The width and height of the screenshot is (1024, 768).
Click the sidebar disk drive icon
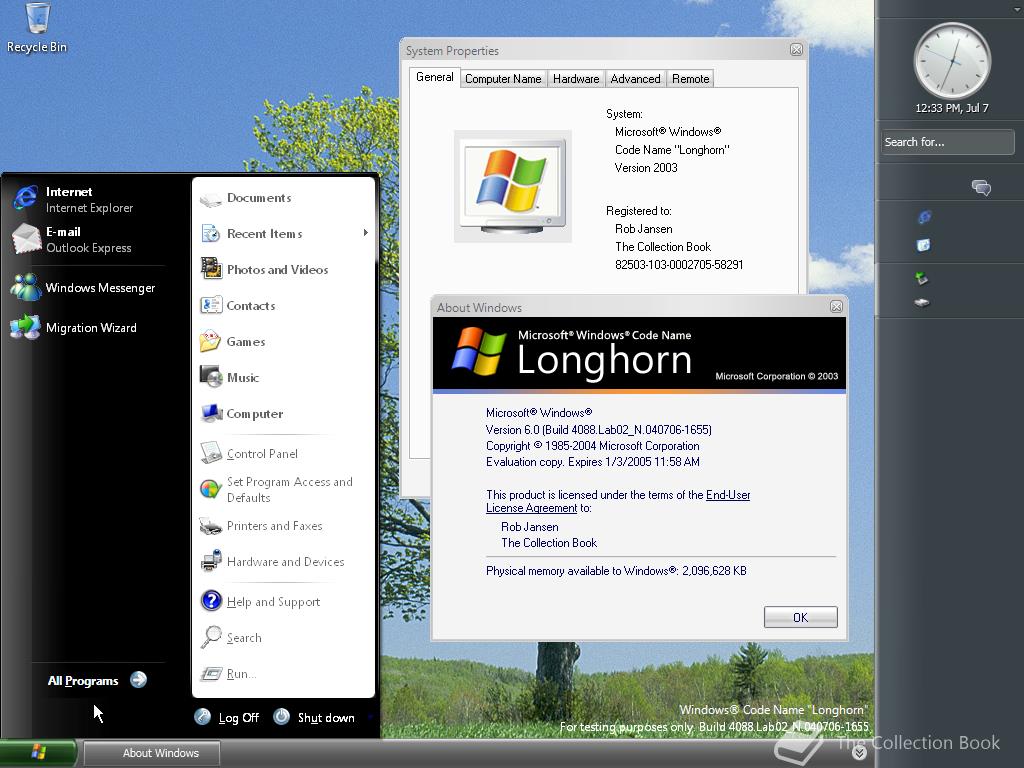(x=921, y=302)
